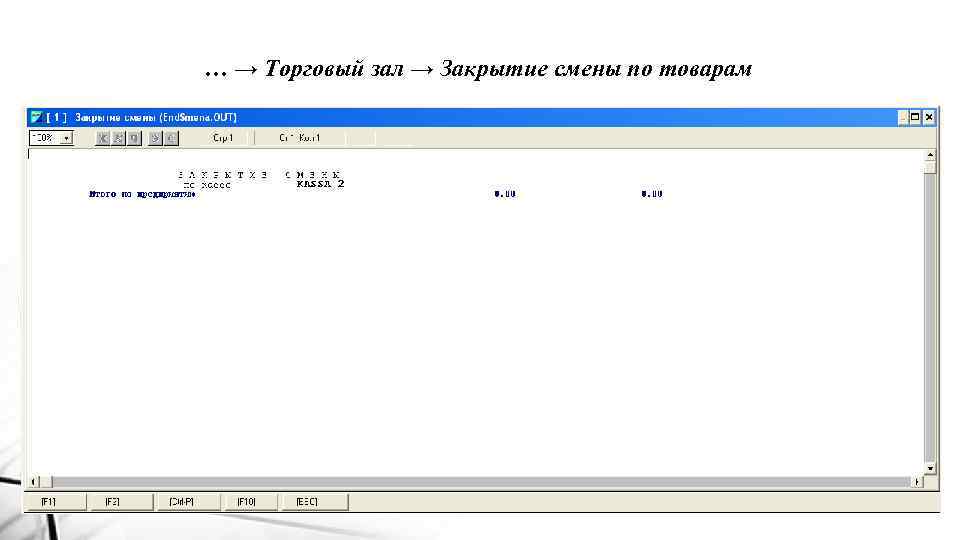Click the horizontal scrollbar thumb
The image size is (960, 540).
[47, 482]
